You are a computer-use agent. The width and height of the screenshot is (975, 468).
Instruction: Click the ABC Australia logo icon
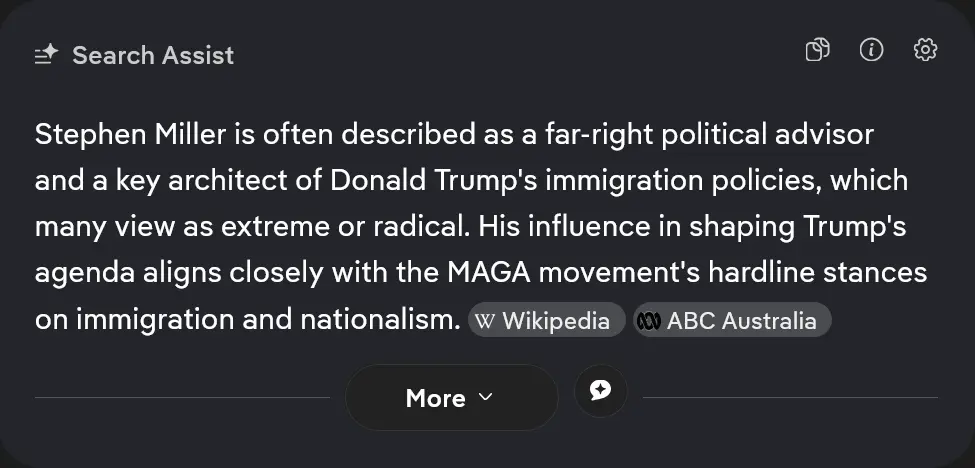(x=649, y=321)
